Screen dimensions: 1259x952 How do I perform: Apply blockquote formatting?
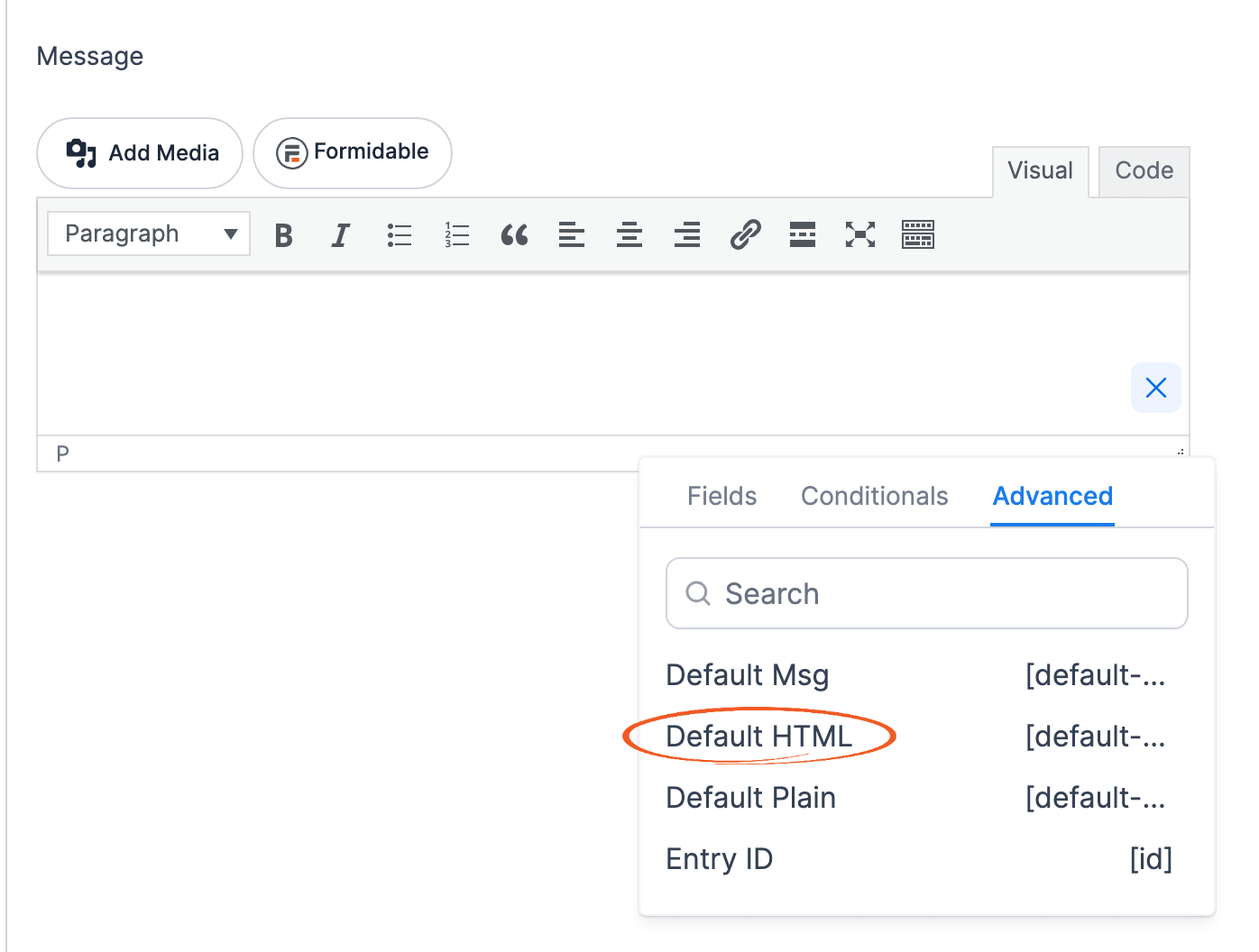(514, 235)
